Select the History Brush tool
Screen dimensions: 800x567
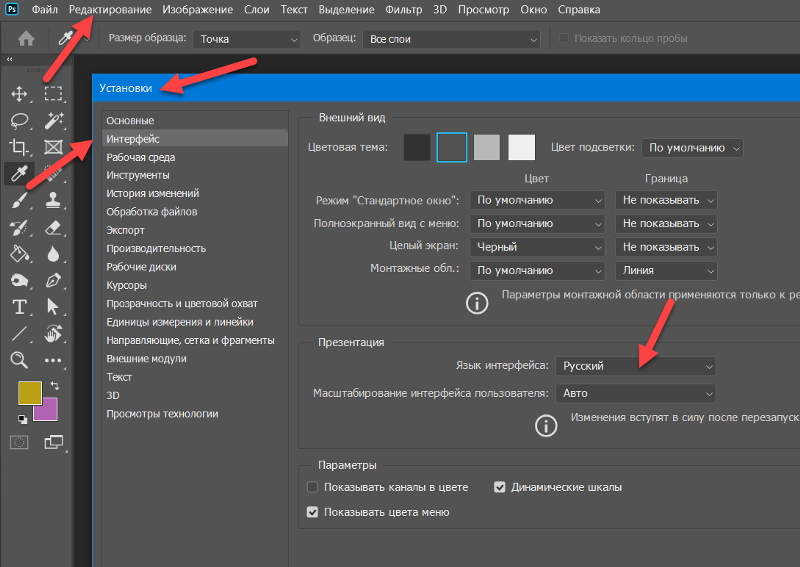(x=19, y=228)
